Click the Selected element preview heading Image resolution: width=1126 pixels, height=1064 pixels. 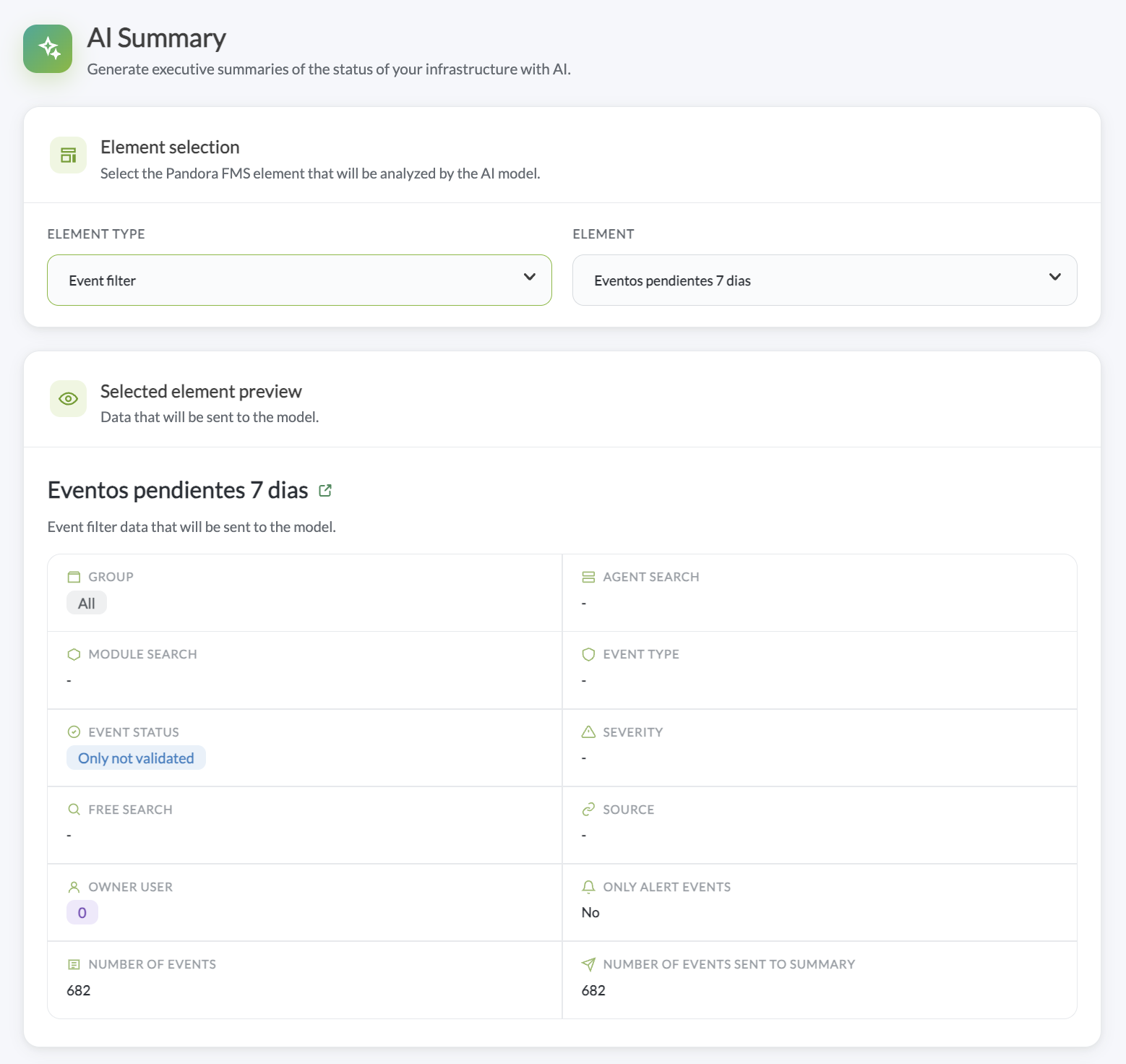tap(201, 392)
